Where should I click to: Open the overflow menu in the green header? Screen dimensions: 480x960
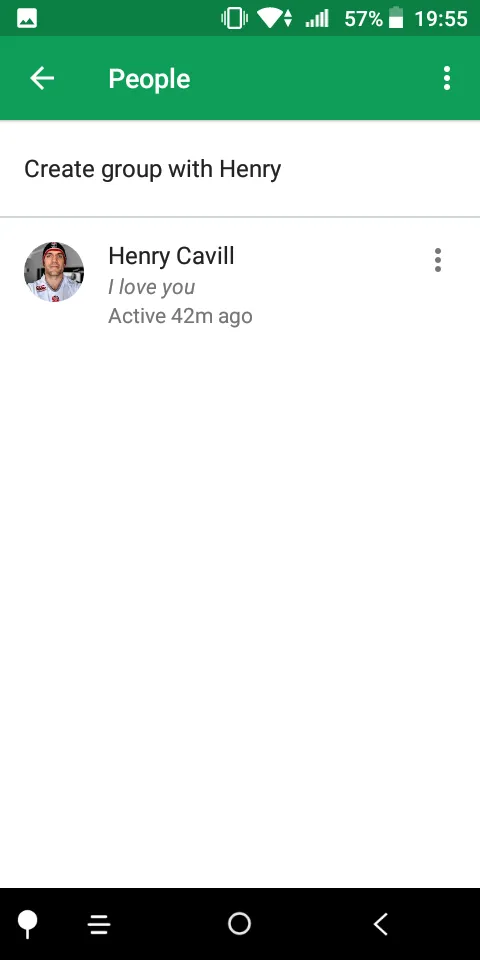(x=447, y=78)
